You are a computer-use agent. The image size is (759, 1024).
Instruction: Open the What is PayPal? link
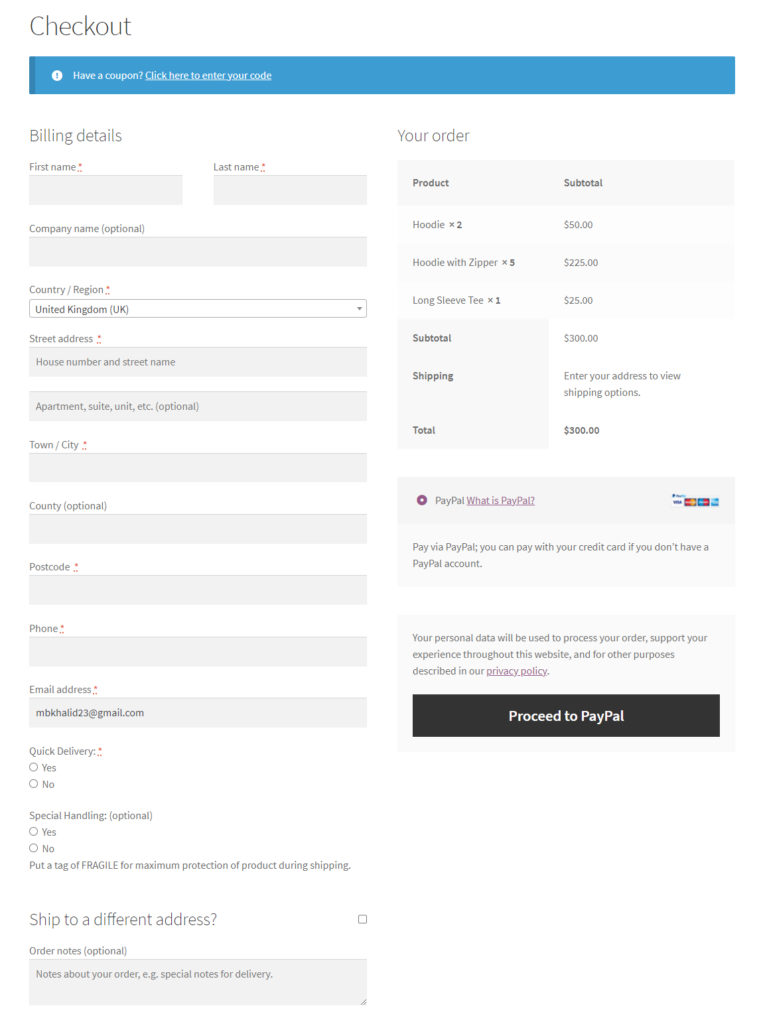click(x=500, y=501)
